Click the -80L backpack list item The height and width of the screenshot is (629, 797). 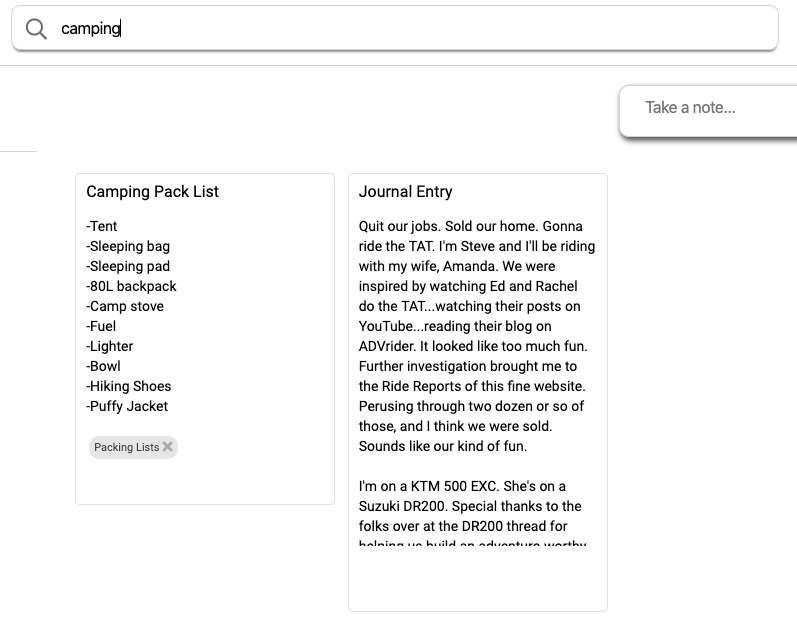(x=131, y=287)
